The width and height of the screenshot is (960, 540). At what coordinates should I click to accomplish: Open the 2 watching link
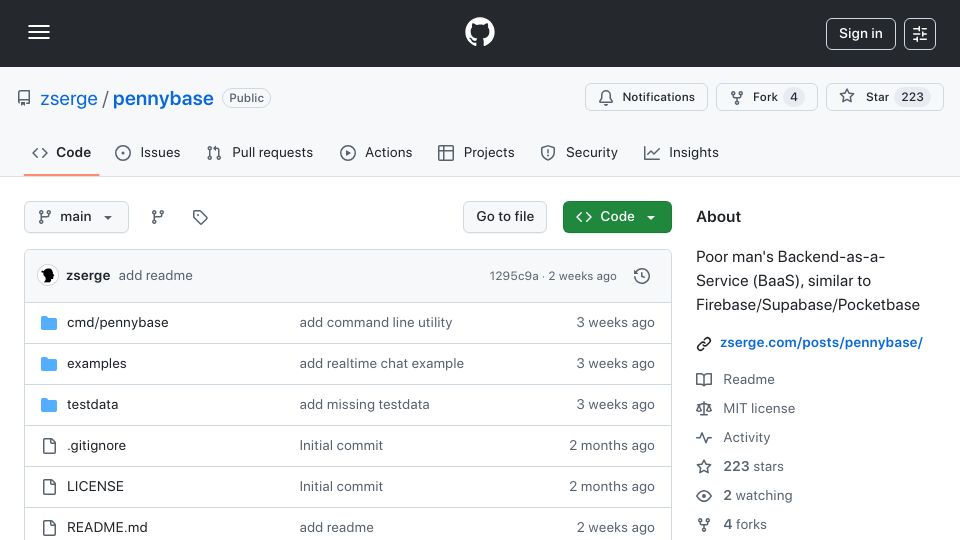coord(757,495)
